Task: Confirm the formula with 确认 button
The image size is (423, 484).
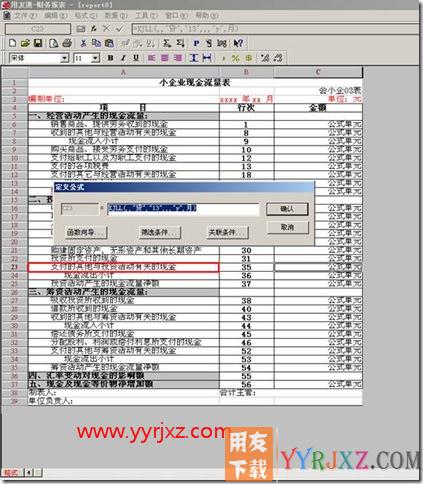Action: pyautogui.click(x=287, y=209)
